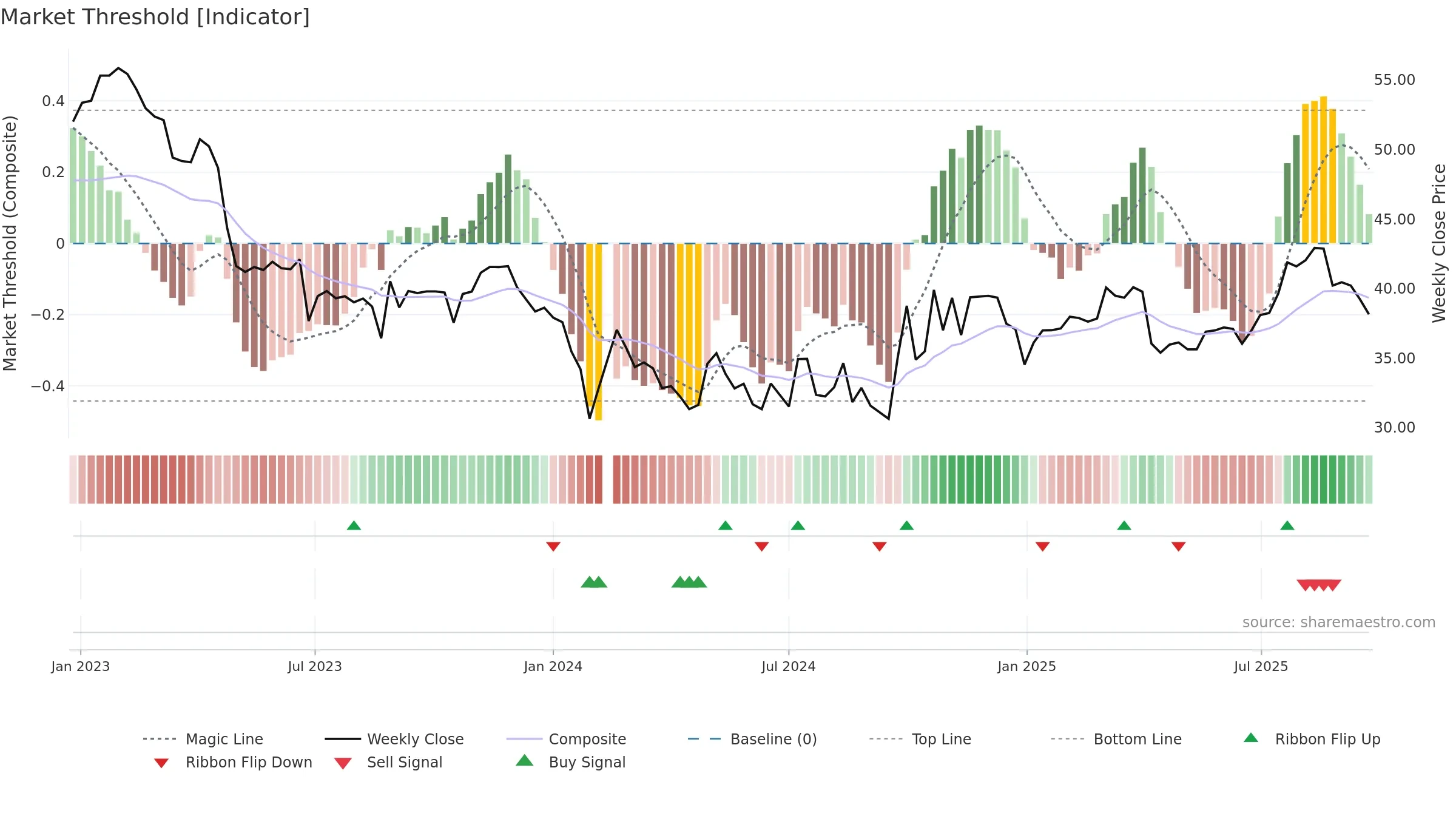Click the green triangle icon in Ribbon Flip Up legend
The width and height of the screenshot is (1456, 819).
coord(1251,738)
